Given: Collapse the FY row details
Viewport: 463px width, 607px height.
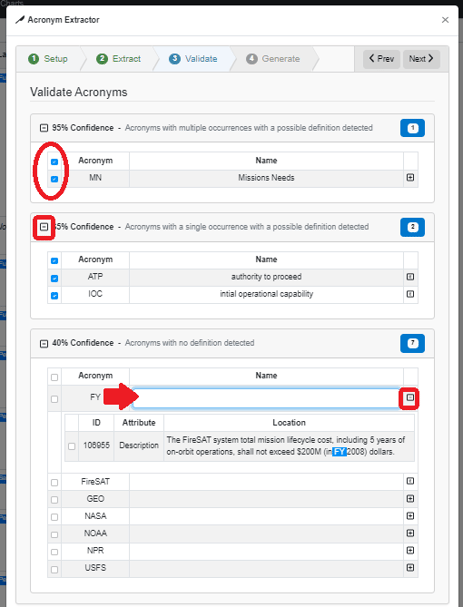Looking at the screenshot, I should coord(410,398).
